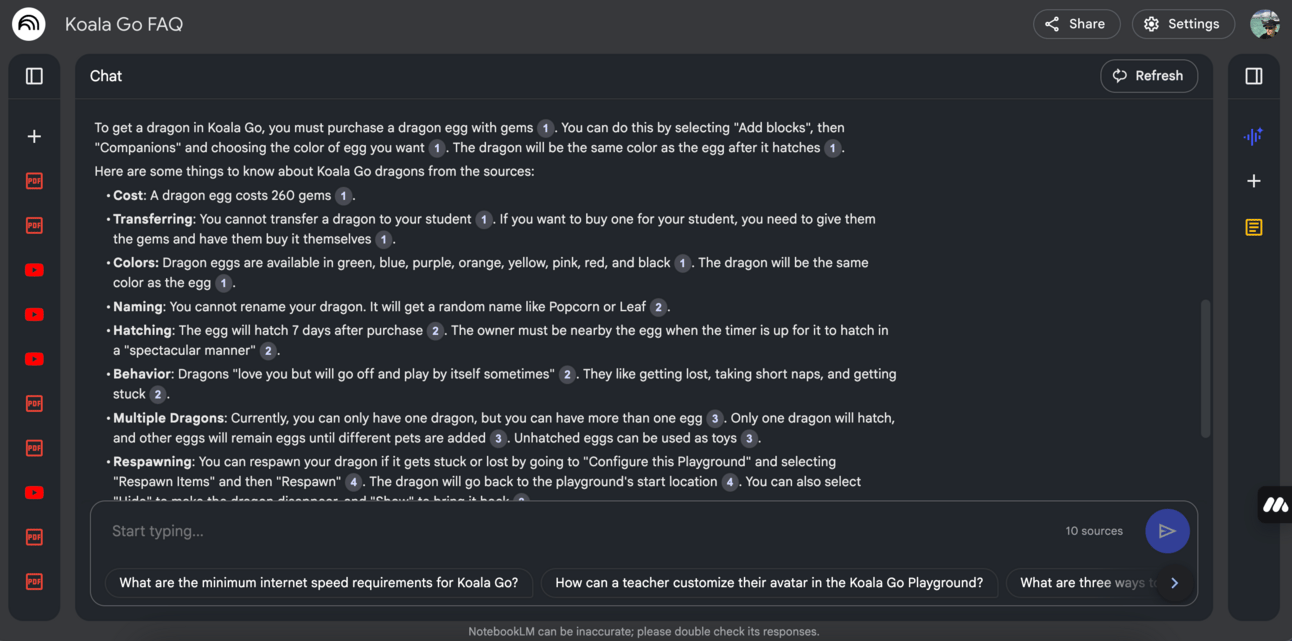
Task: Refresh the chat conversation
Action: tap(1148, 76)
